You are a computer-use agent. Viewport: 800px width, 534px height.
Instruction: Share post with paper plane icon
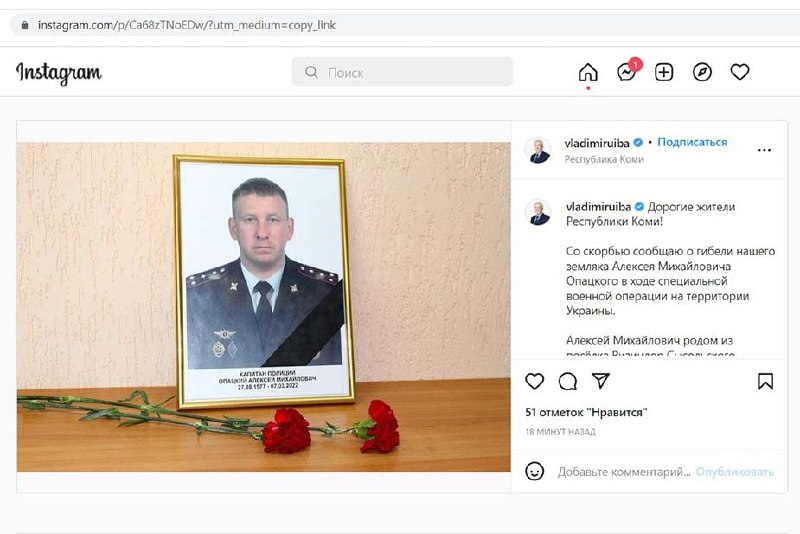coord(601,381)
